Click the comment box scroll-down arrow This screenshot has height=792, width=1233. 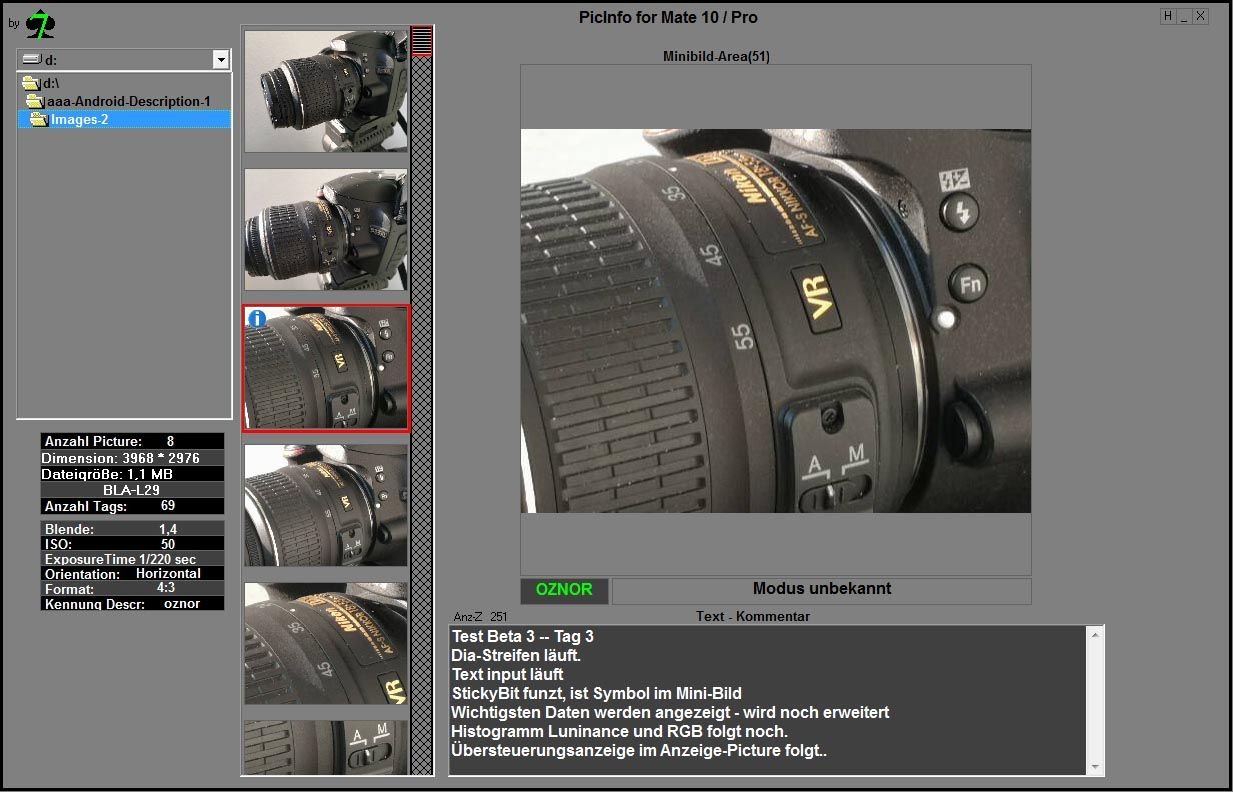tap(1096, 767)
